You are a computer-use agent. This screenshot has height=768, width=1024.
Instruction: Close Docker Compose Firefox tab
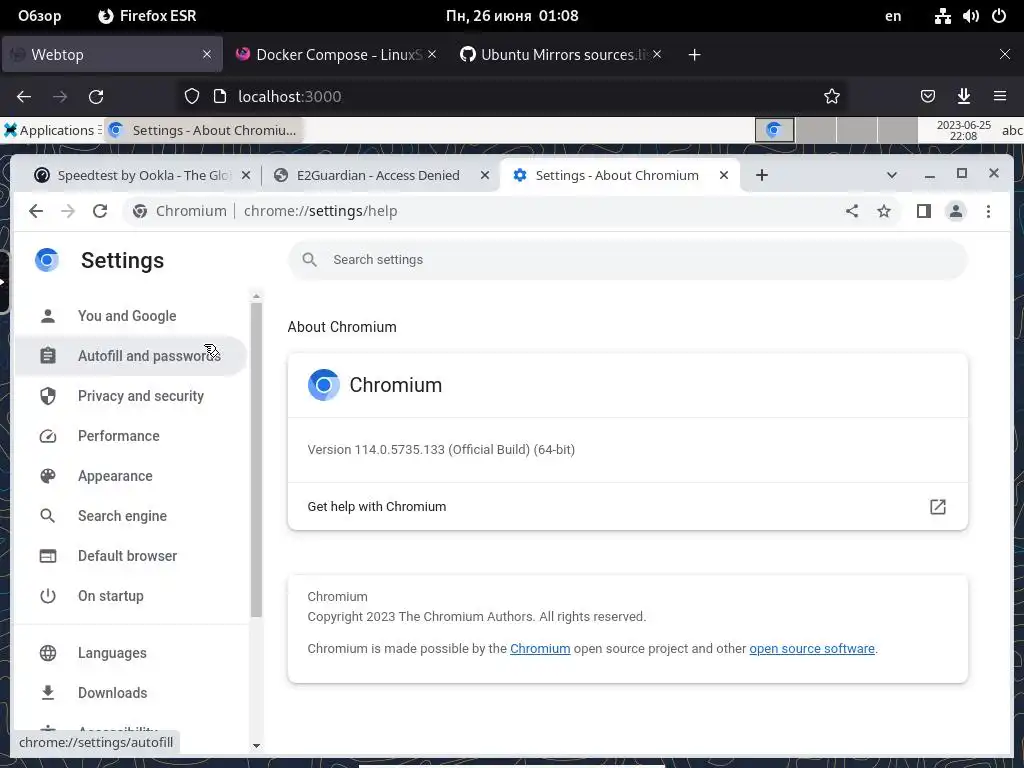[432, 55]
